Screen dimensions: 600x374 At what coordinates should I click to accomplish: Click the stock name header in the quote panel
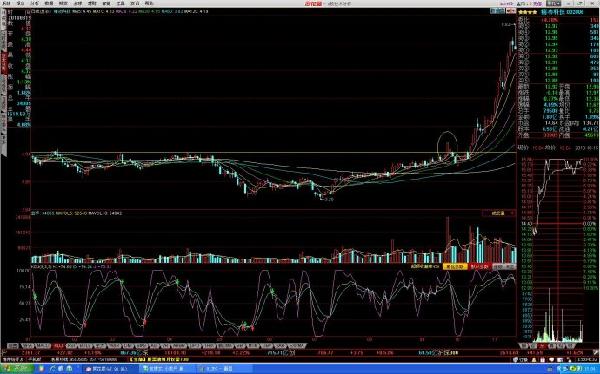pos(562,12)
